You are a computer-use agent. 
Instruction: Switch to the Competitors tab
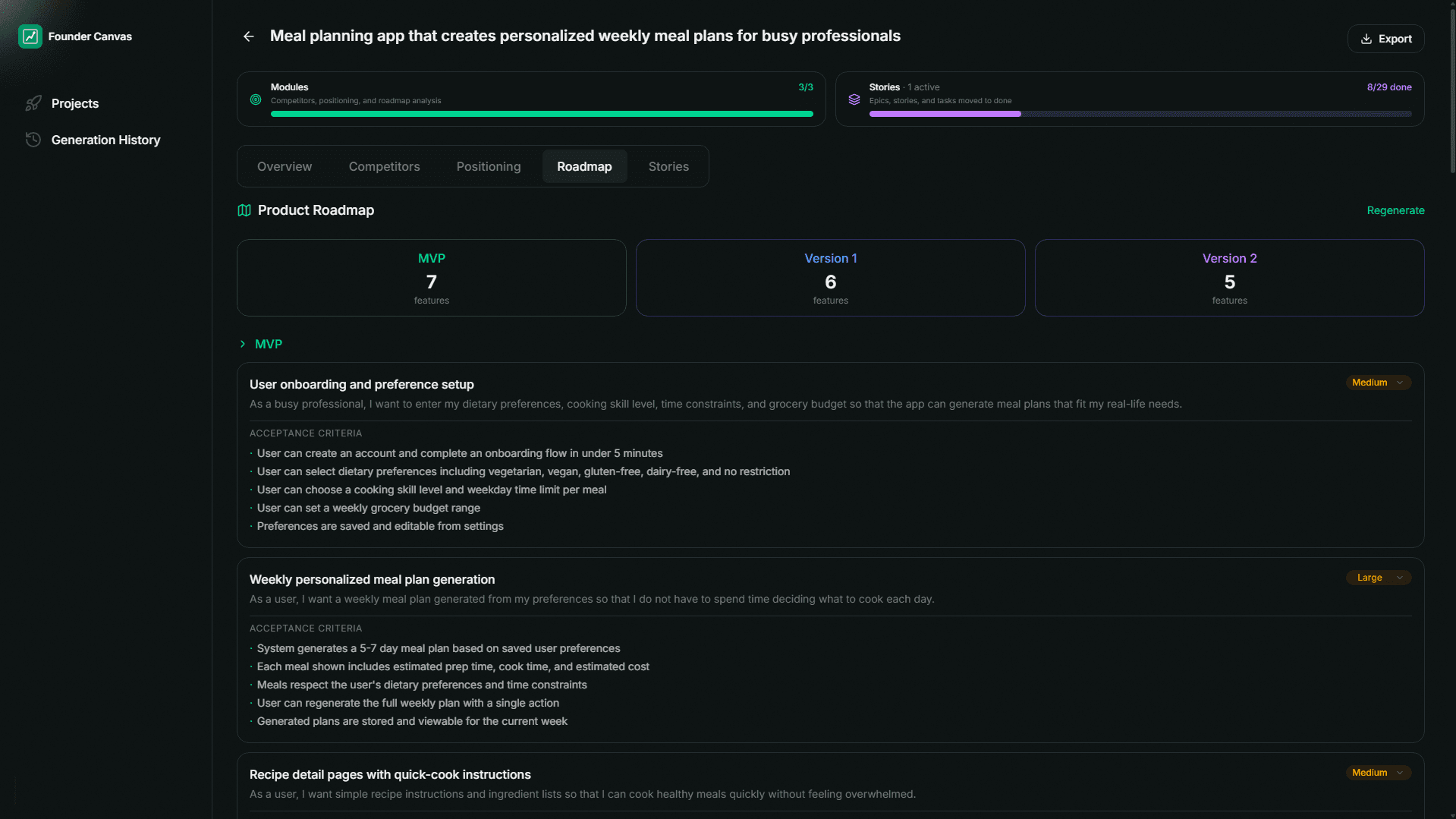384,166
